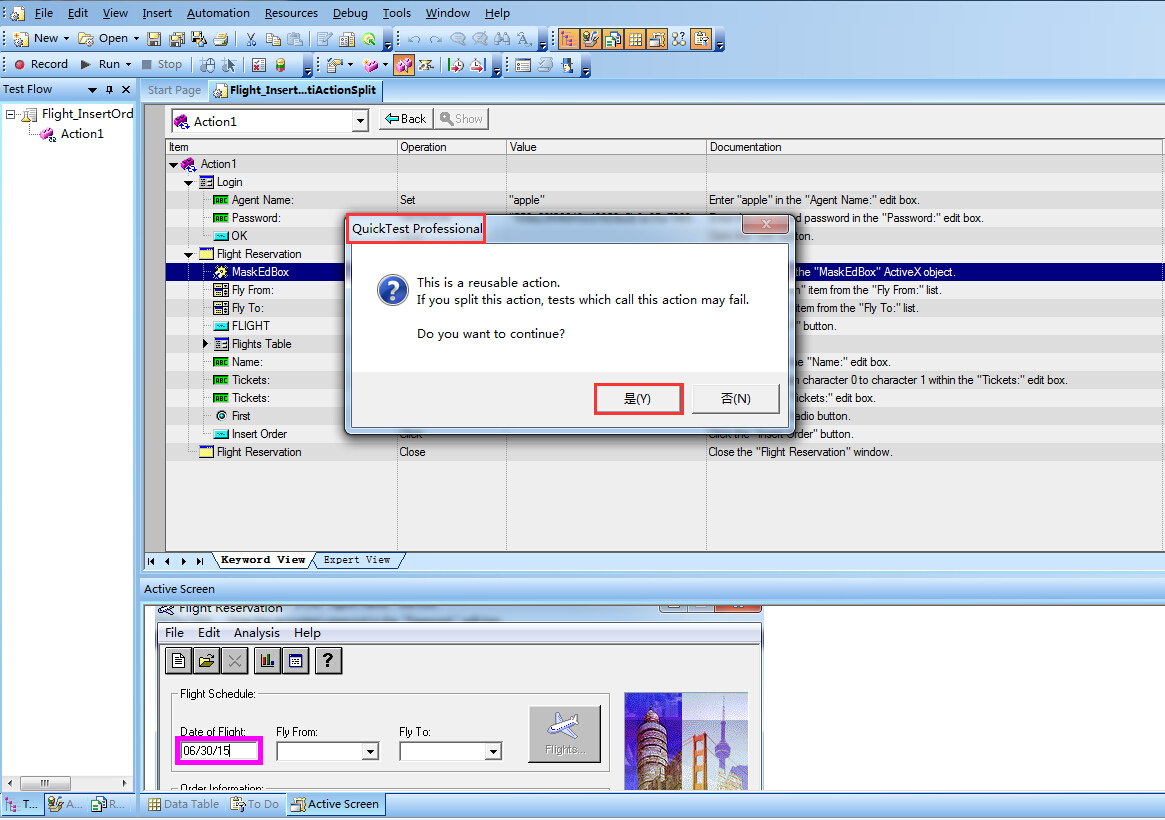
Task: Collapse the Login node in keyword view
Action: tap(189, 183)
